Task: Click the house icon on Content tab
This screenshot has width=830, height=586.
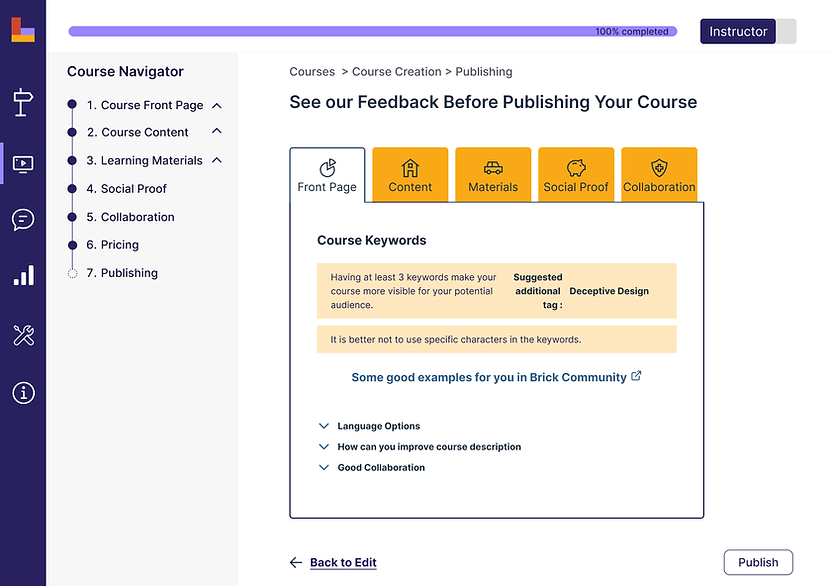Action: coord(410,168)
